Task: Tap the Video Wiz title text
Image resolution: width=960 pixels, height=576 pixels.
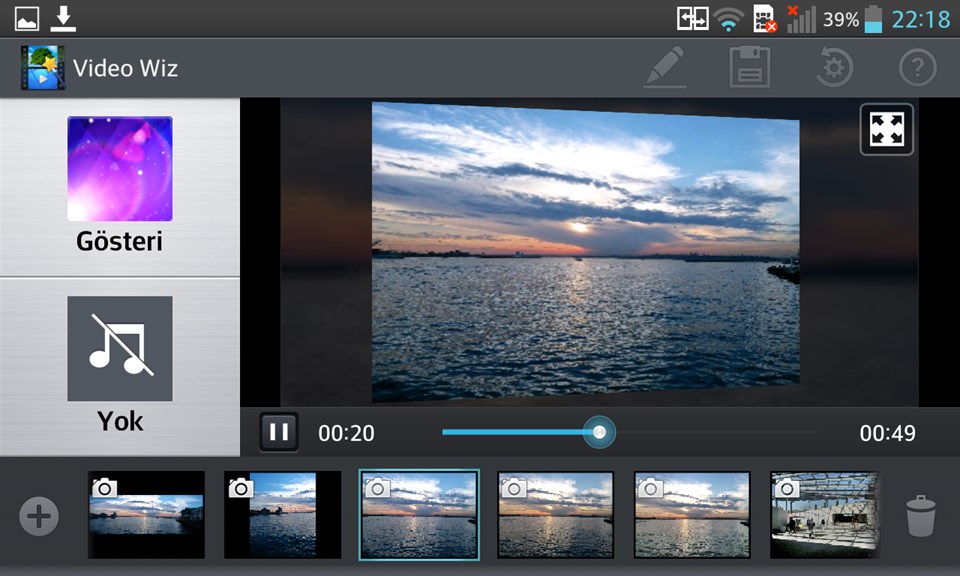Action: 126,68
